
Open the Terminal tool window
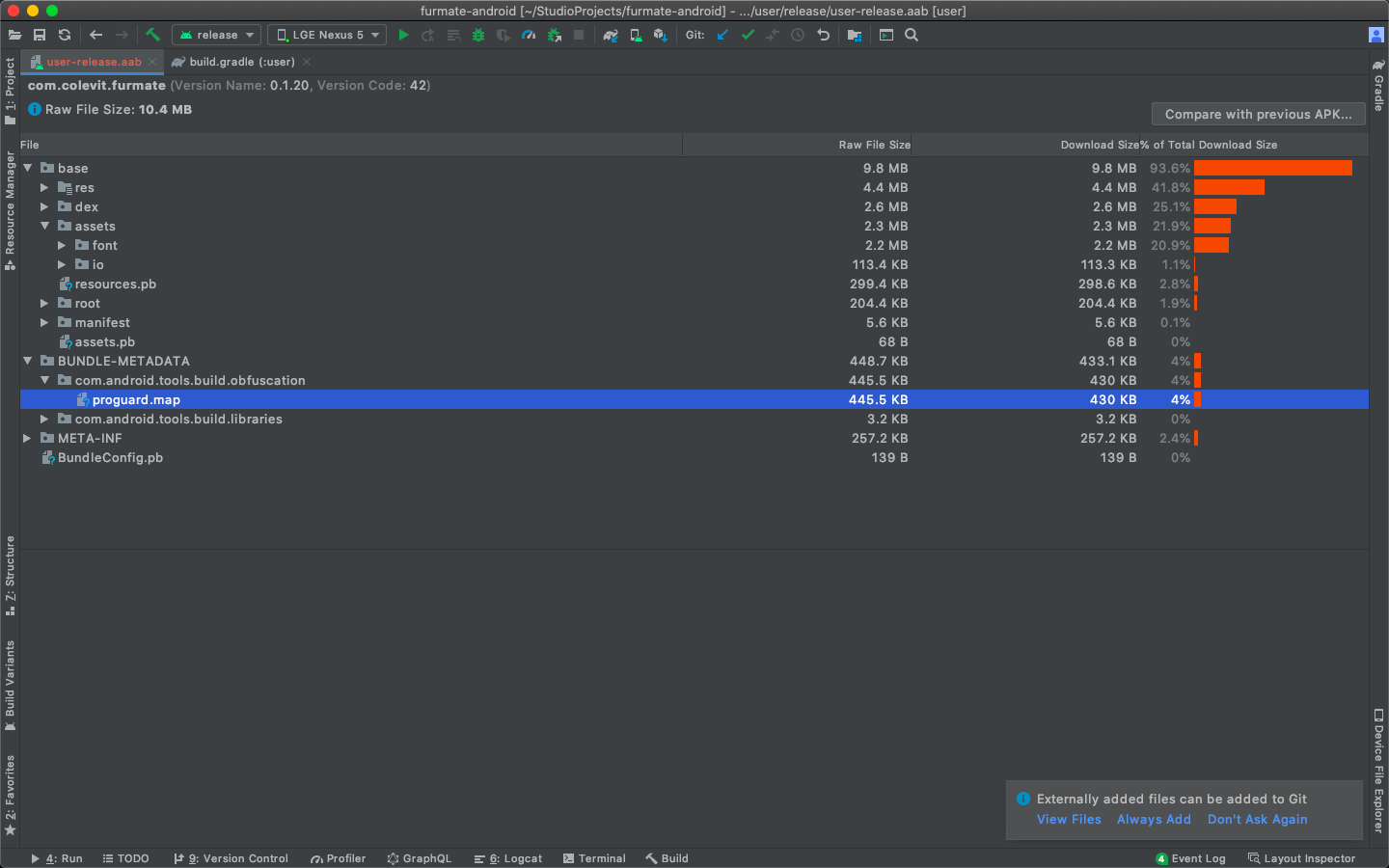click(x=594, y=858)
